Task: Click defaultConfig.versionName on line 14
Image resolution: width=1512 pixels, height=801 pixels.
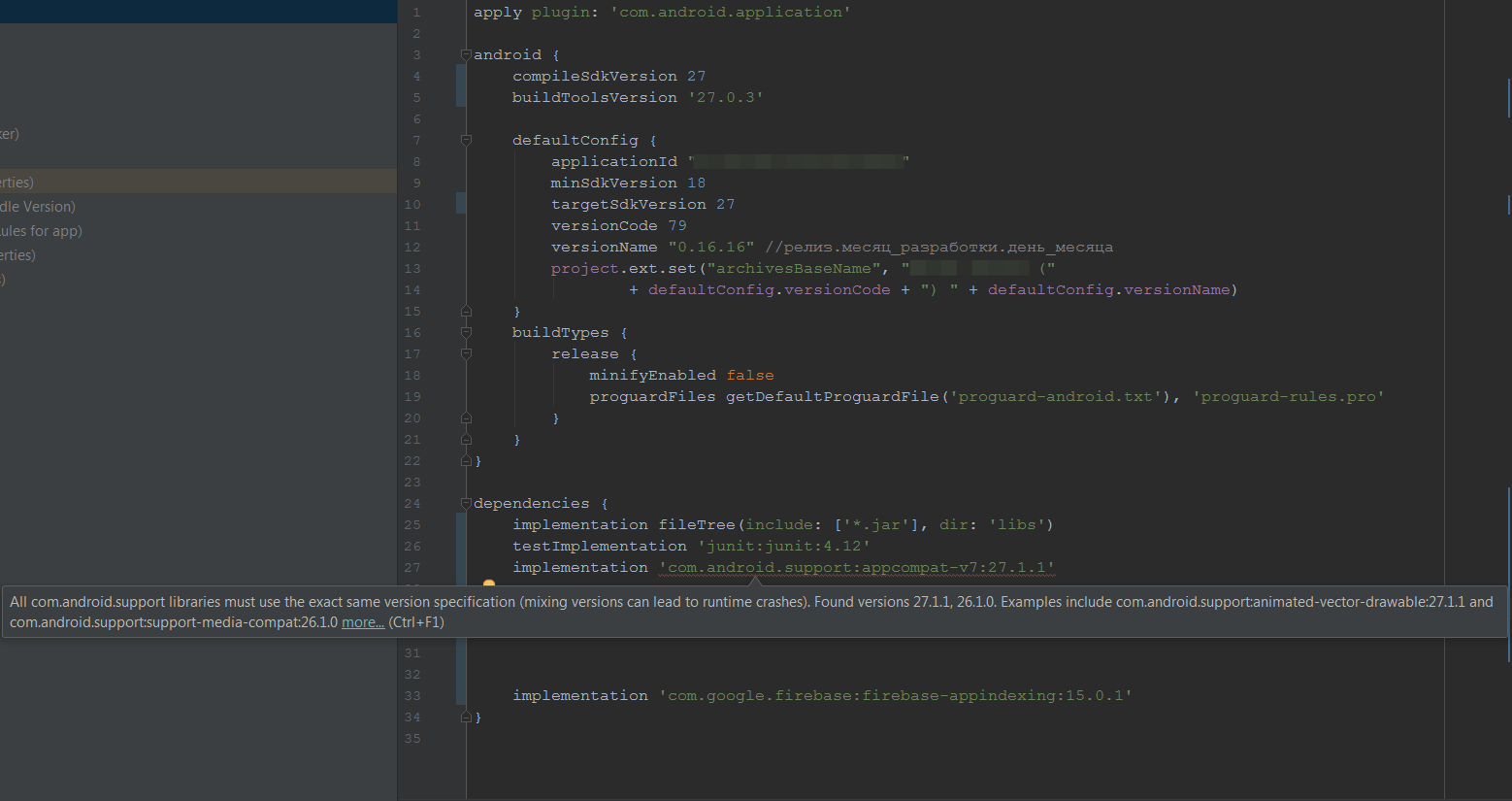Action: coord(1109,289)
